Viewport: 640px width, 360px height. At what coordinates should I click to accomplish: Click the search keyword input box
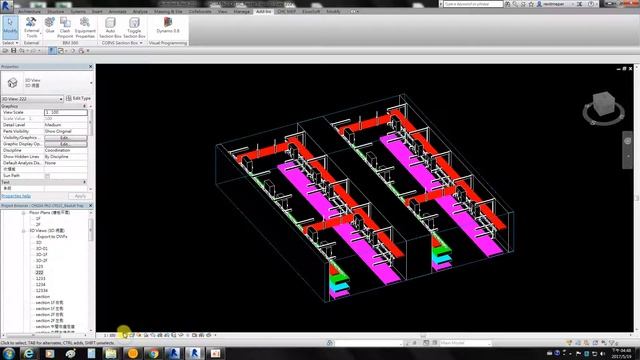click(x=473, y=4)
